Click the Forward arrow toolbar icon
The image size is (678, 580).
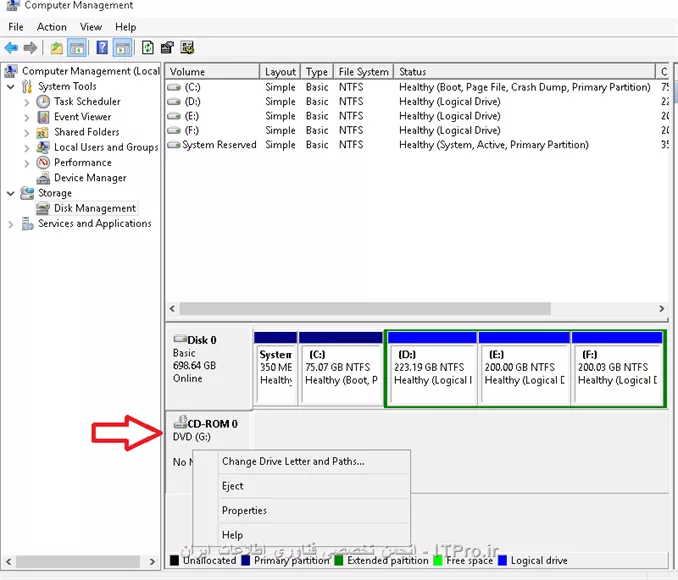(30, 48)
